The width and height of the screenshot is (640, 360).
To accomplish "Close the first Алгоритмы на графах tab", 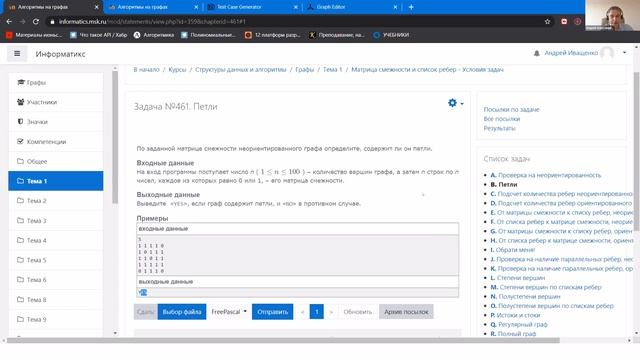I will click(x=97, y=7).
